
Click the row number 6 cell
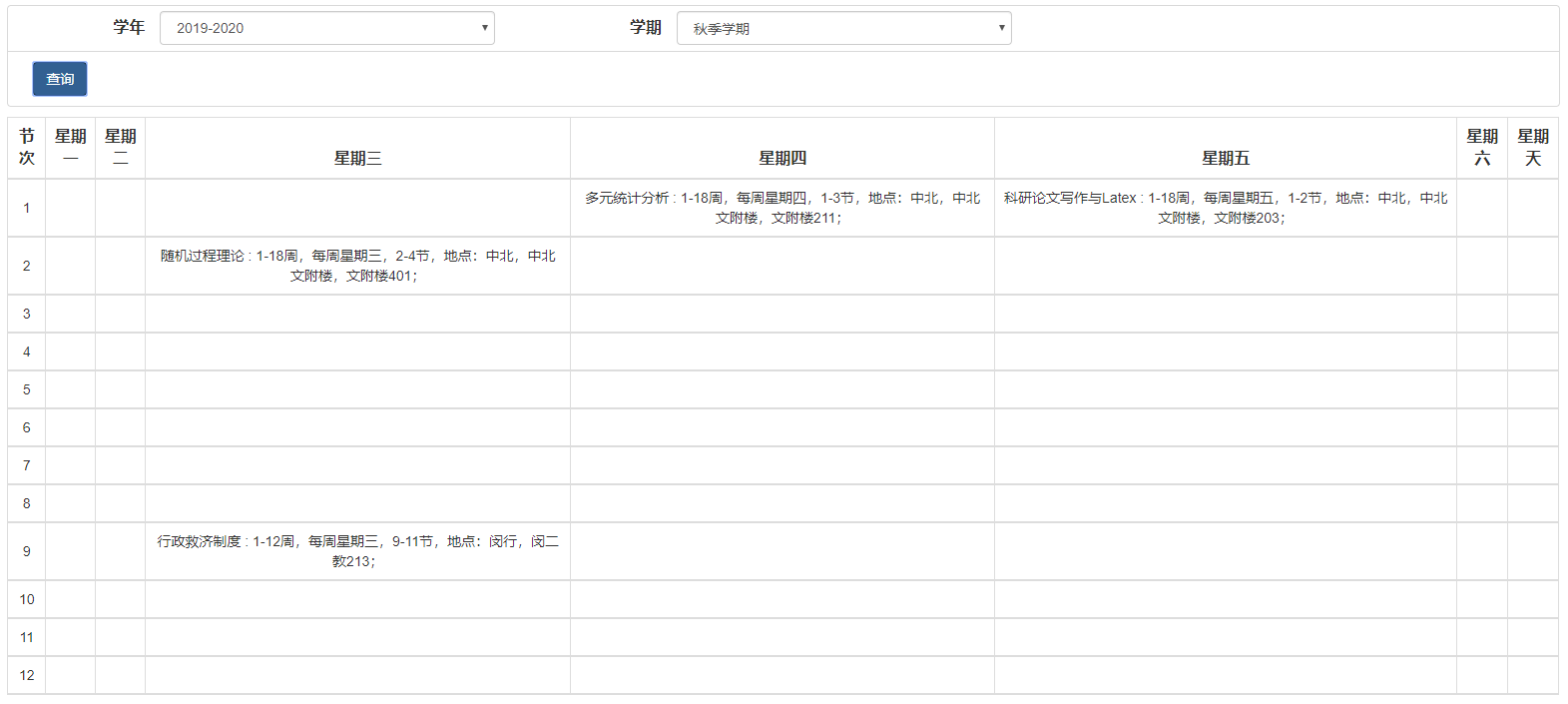coord(27,427)
